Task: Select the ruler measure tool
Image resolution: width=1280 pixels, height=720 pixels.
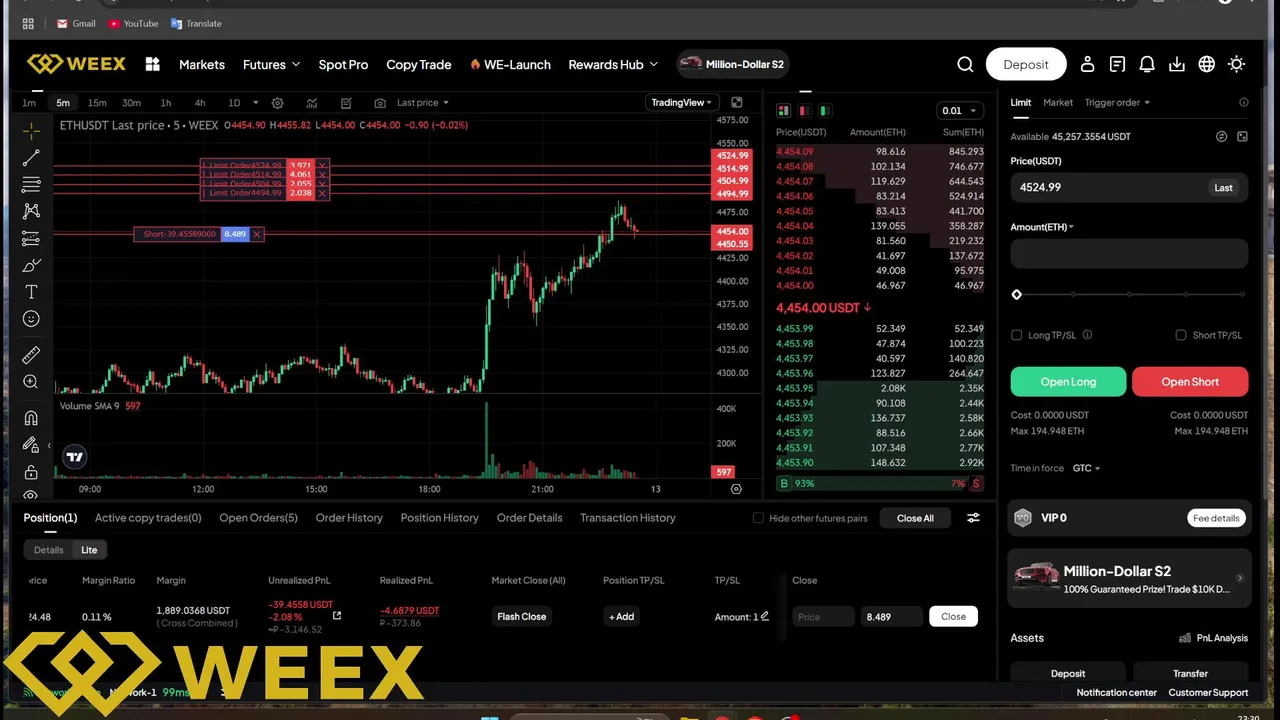Action: [31, 355]
